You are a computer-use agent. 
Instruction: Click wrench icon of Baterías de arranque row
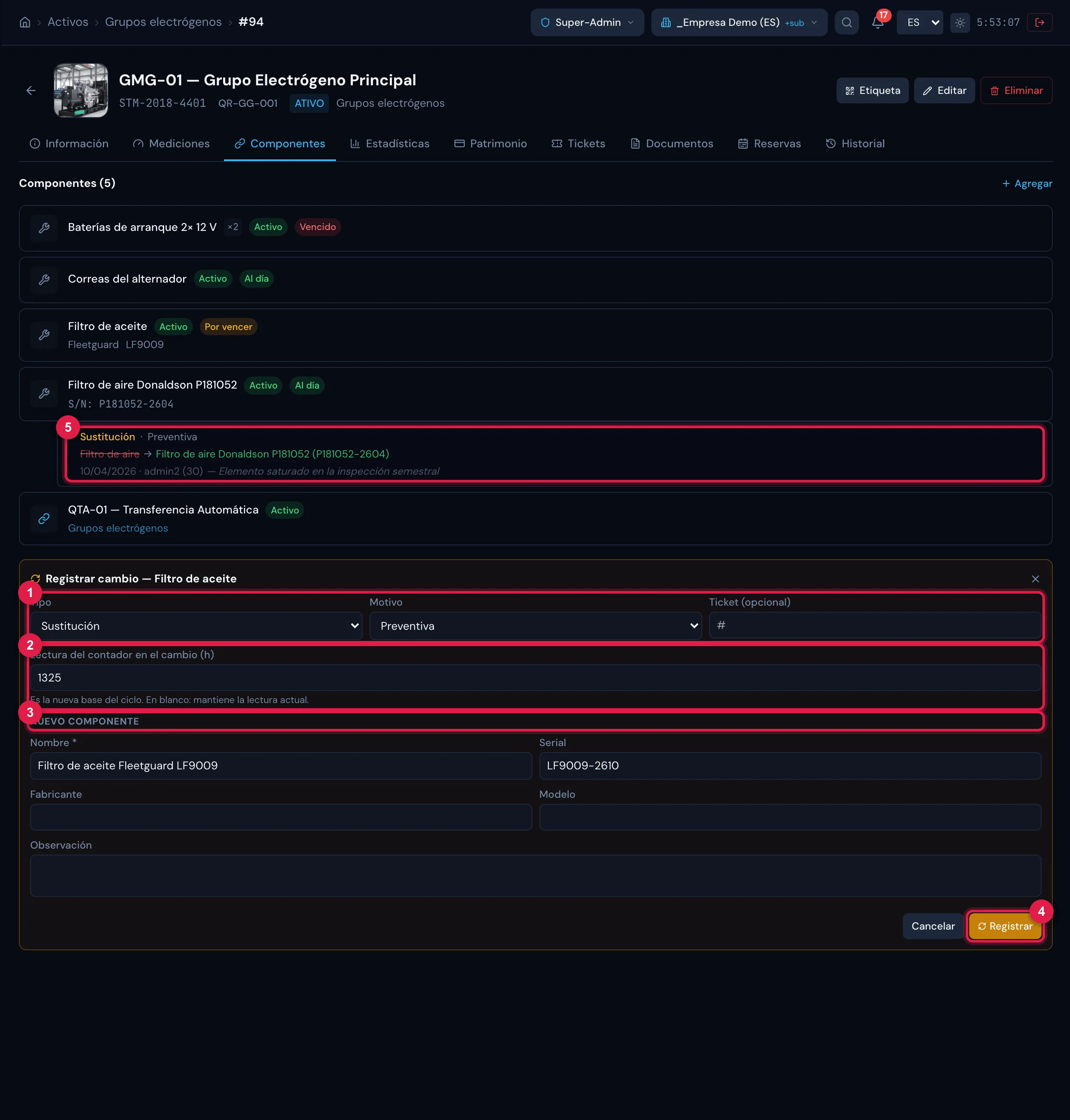[44, 228]
